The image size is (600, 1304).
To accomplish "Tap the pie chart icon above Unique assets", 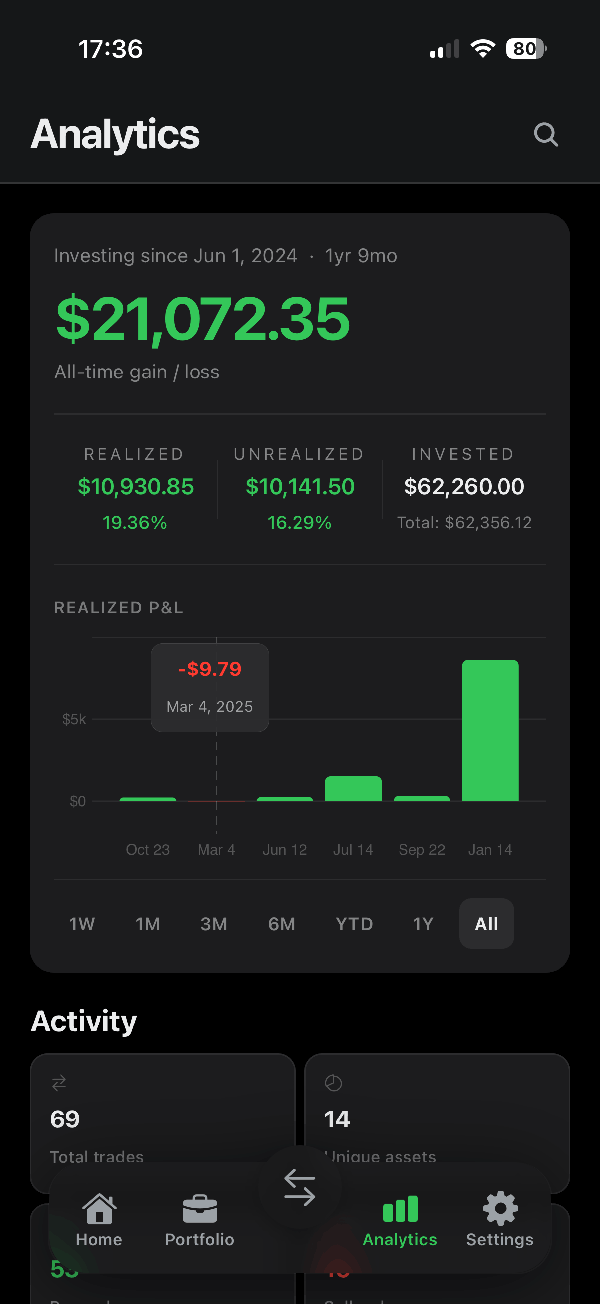I will pyautogui.click(x=333, y=1082).
